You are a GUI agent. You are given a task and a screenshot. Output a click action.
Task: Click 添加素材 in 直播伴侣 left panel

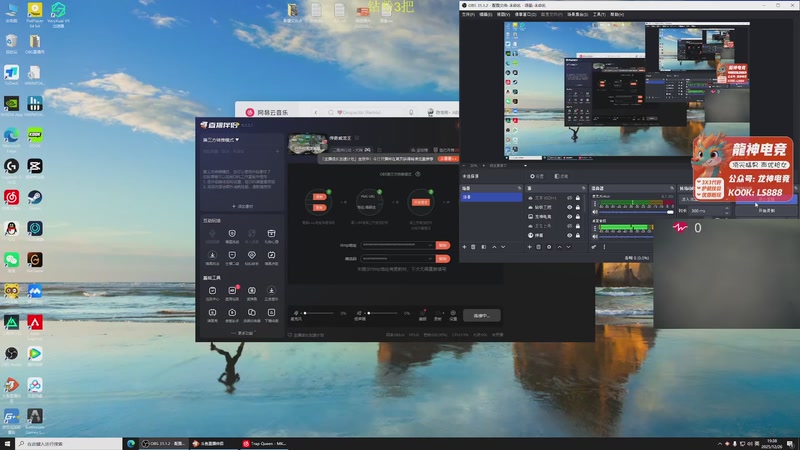coord(242,206)
